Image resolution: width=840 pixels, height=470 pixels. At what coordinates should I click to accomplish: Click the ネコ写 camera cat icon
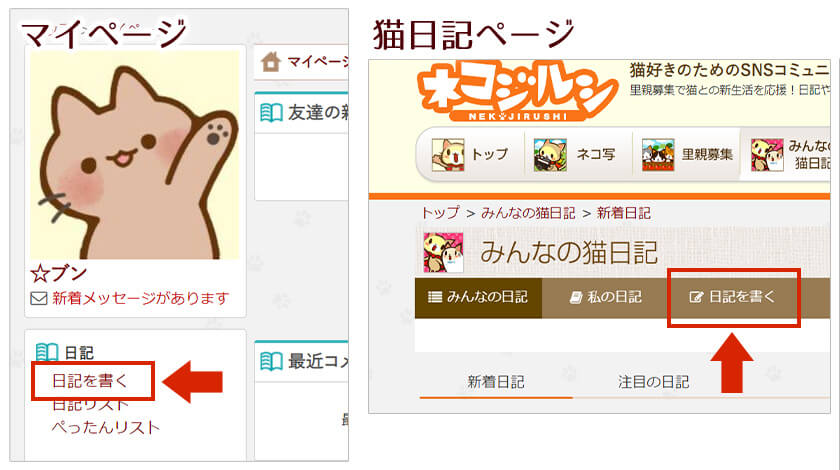coord(550,154)
